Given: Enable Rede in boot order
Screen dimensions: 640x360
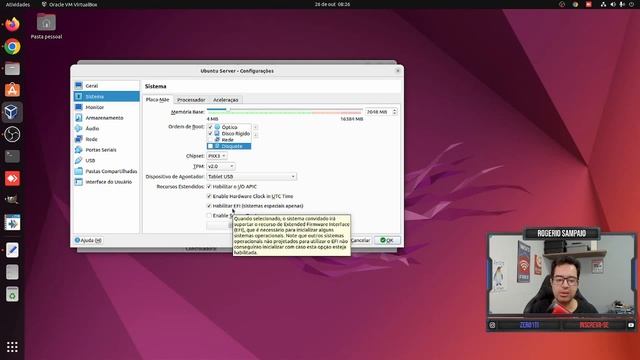Looking at the screenshot, I should (x=210, y=140).
